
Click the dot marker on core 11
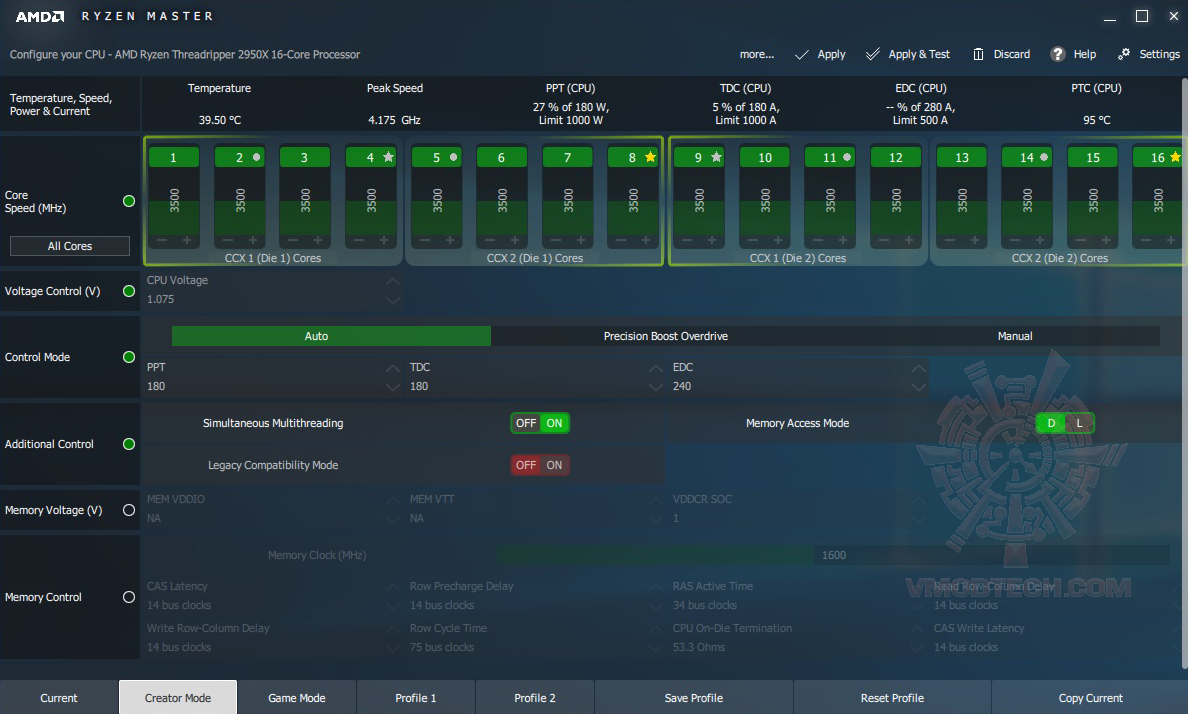847,157
